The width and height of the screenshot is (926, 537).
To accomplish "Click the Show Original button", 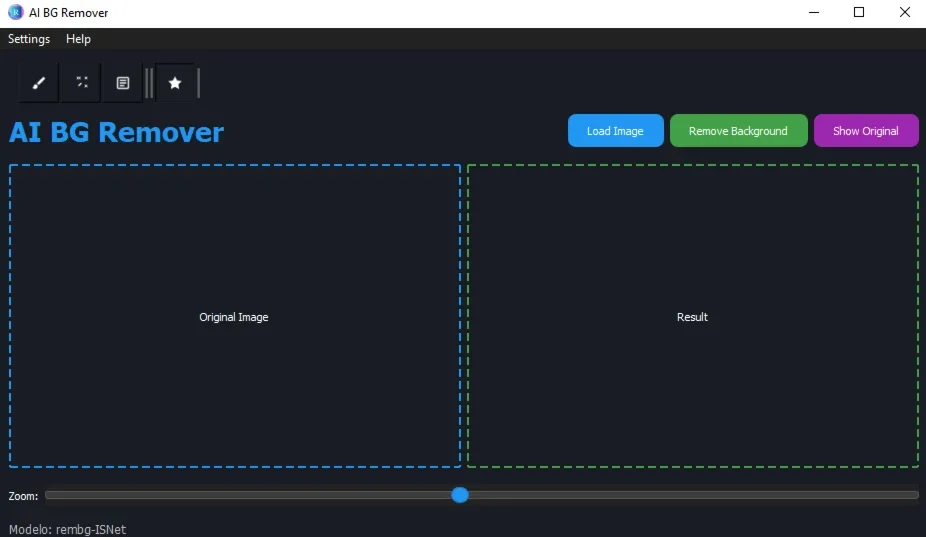I will 866,131.
